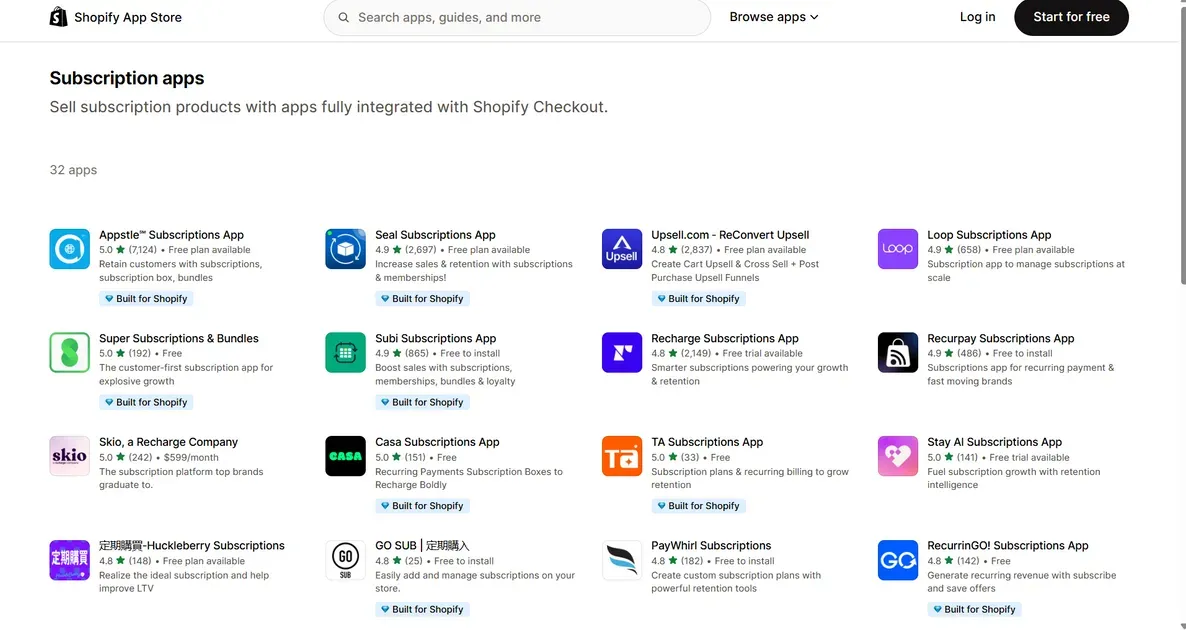
Task: Open Stay AI Subscriptions App title link
Action: tap(995, 442)
